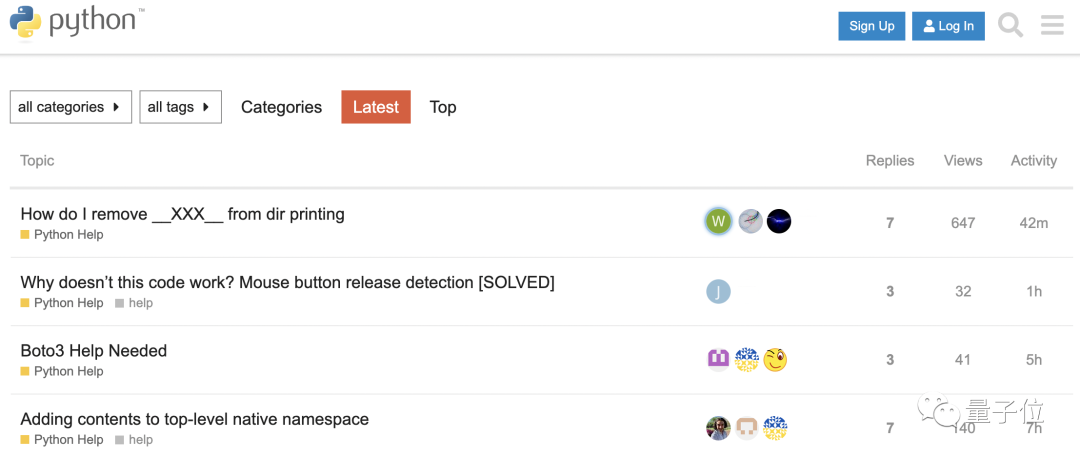The image size is (1080, 459).
Task: Sort topics by Replies column header
Action: [x=890, y=160]
